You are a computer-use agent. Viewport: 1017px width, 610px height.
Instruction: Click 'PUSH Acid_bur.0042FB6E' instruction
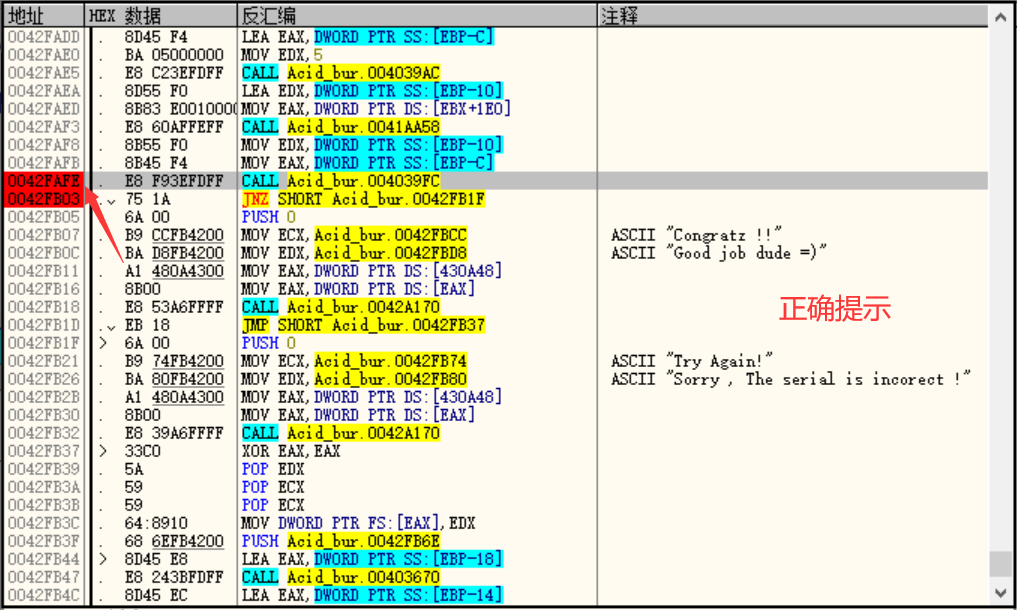[x=341, y=541]
